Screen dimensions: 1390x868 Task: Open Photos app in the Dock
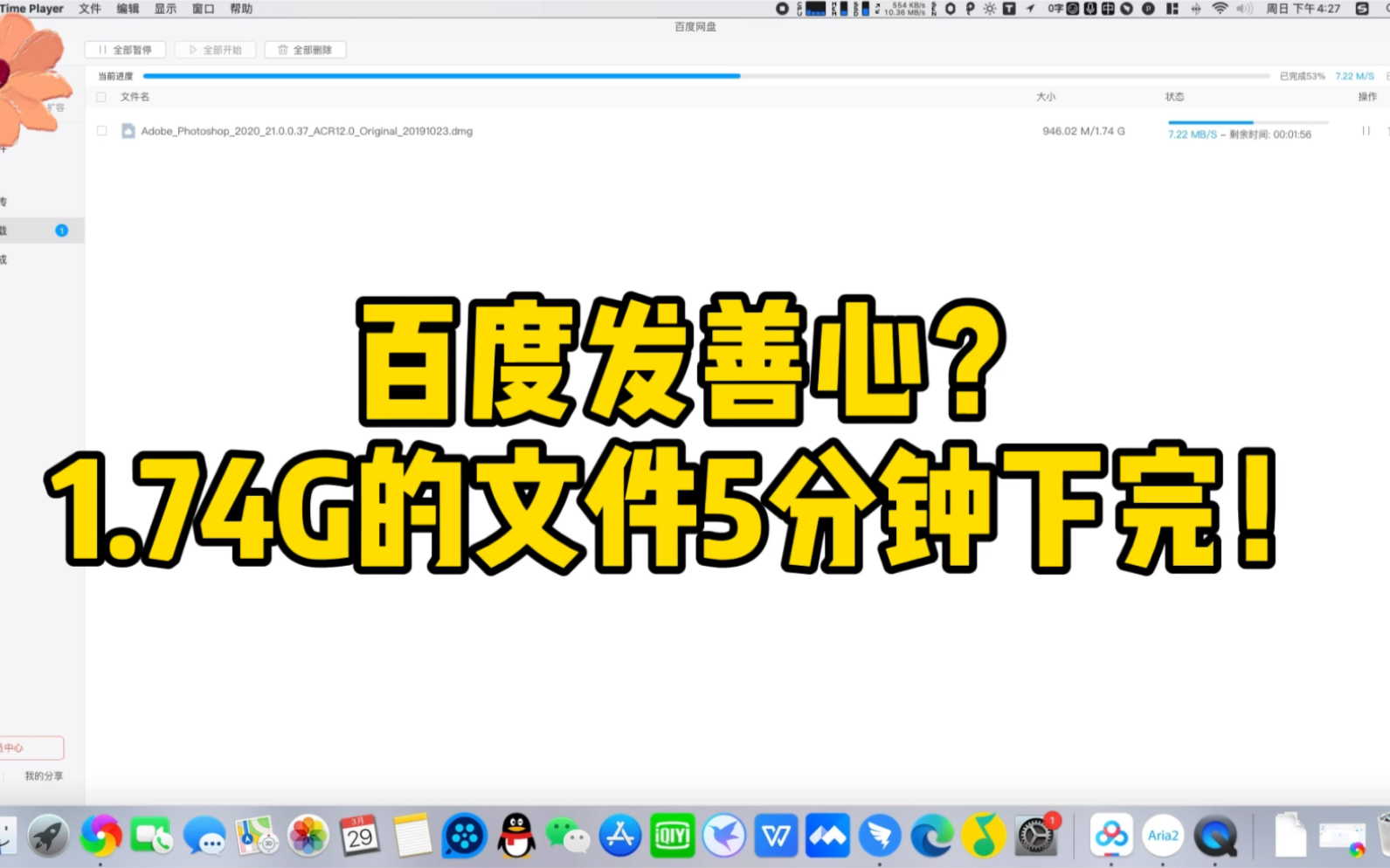[x=308, y=836]
